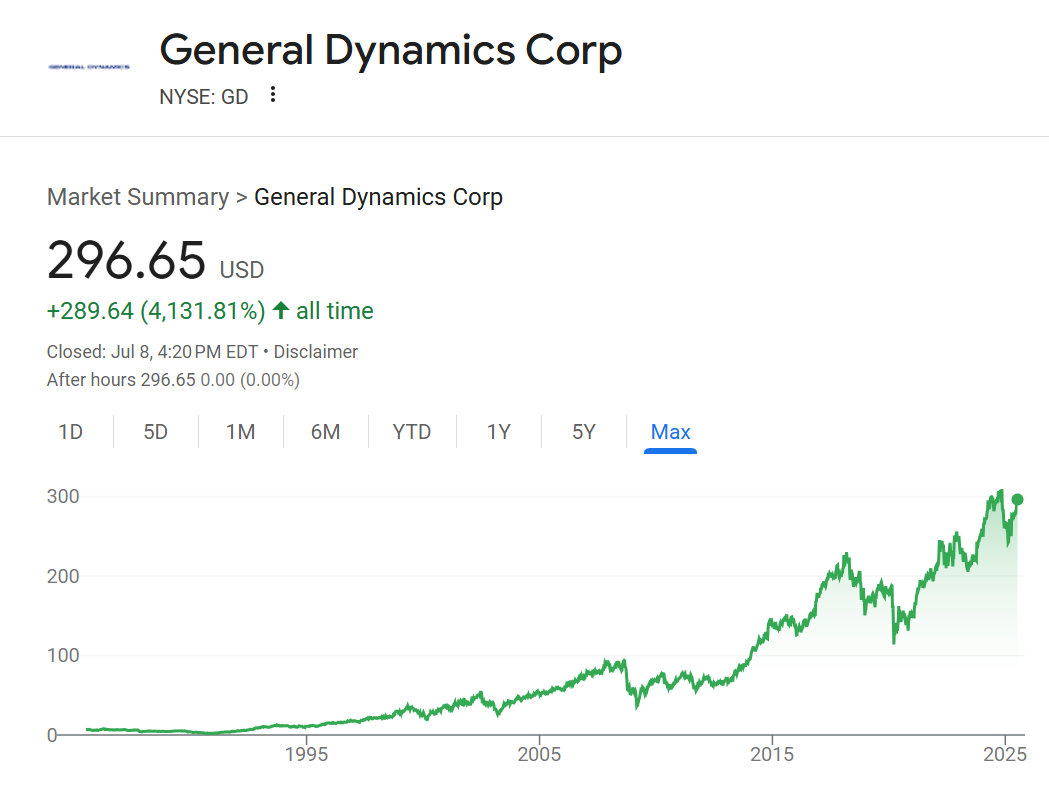1049x786 pixels.
Task: Show the 1Y chart range
Action: pyautogui.click(x=498, y=432)
